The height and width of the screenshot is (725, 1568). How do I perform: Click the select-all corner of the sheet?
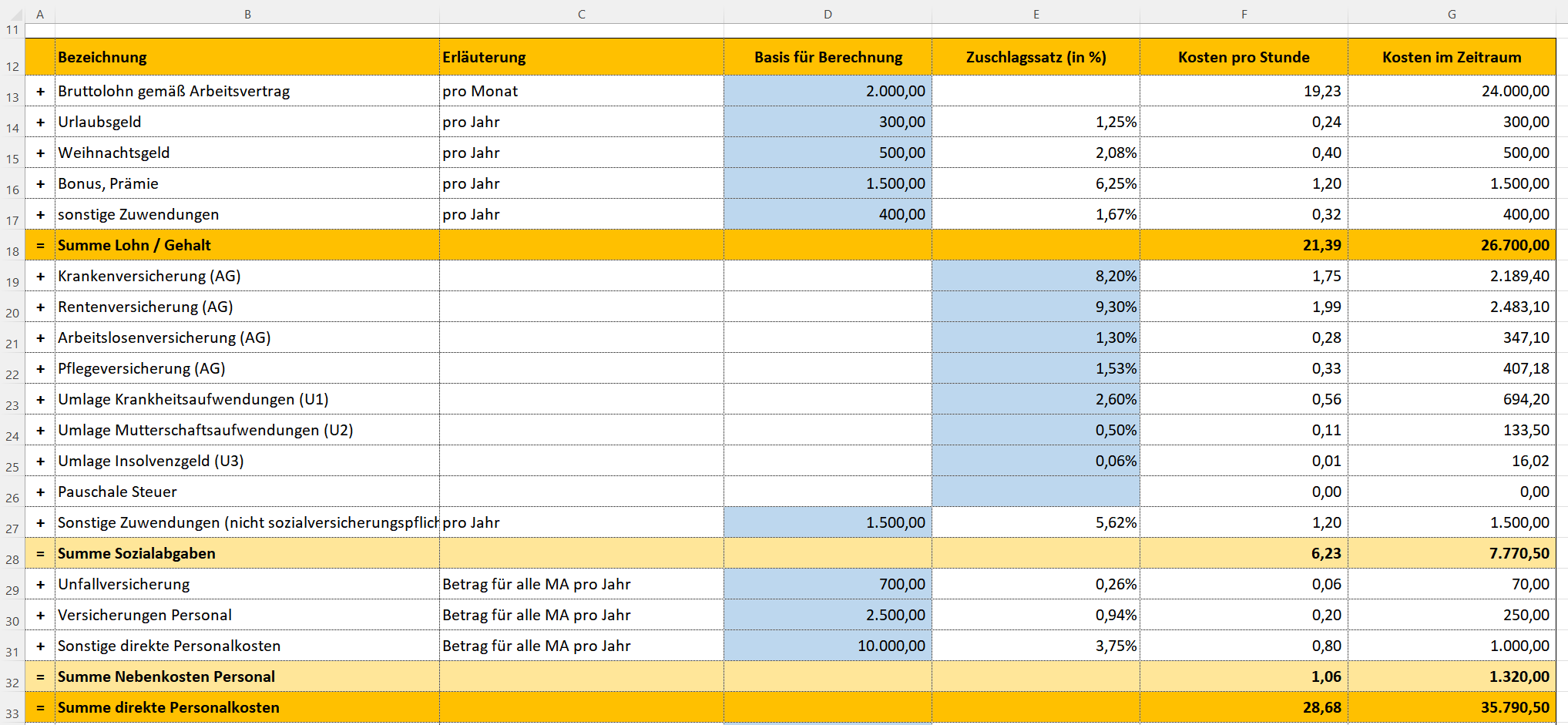coord(12,14)
